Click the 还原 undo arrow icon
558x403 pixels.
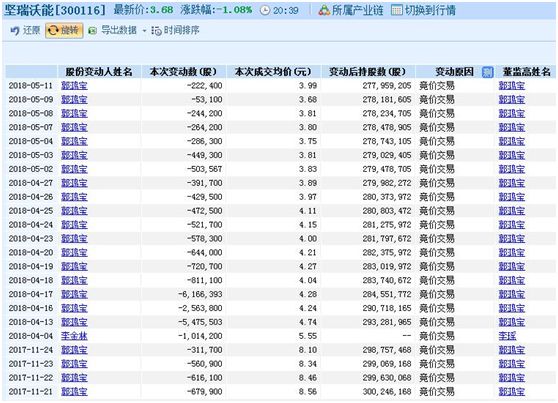tap(15, 31)
